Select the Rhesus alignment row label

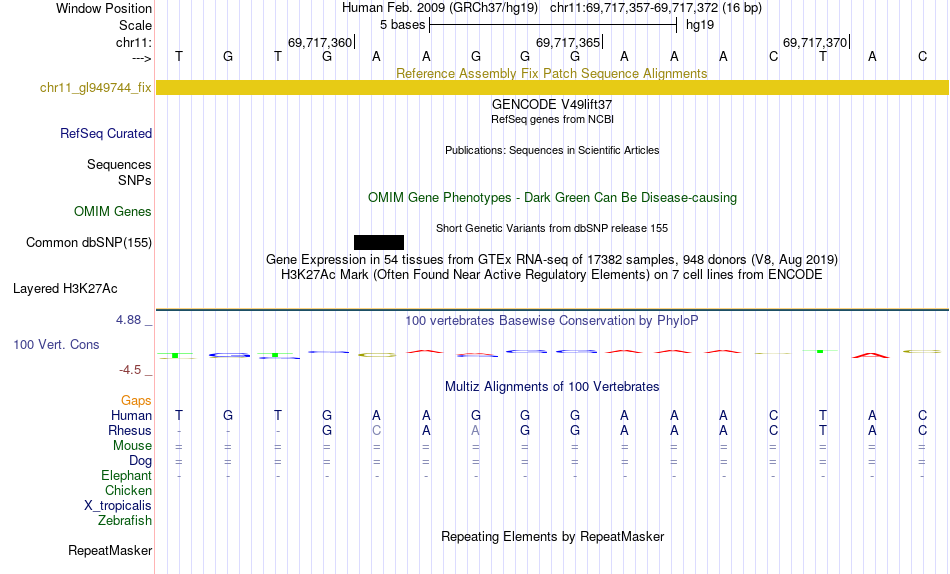[x=130, y=430]
